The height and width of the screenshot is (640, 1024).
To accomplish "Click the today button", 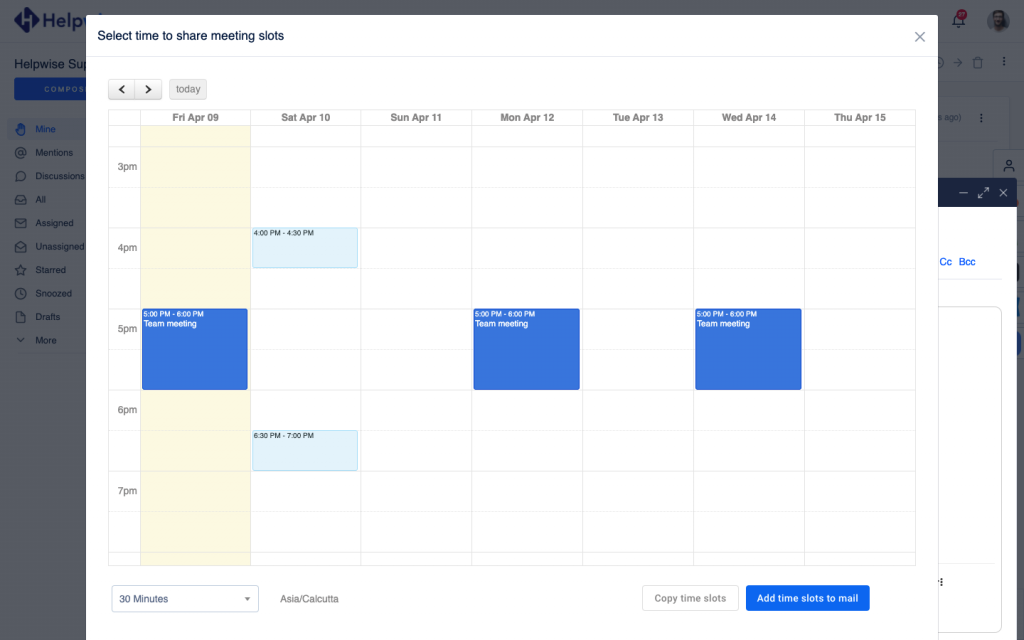I will click(188, 89).
